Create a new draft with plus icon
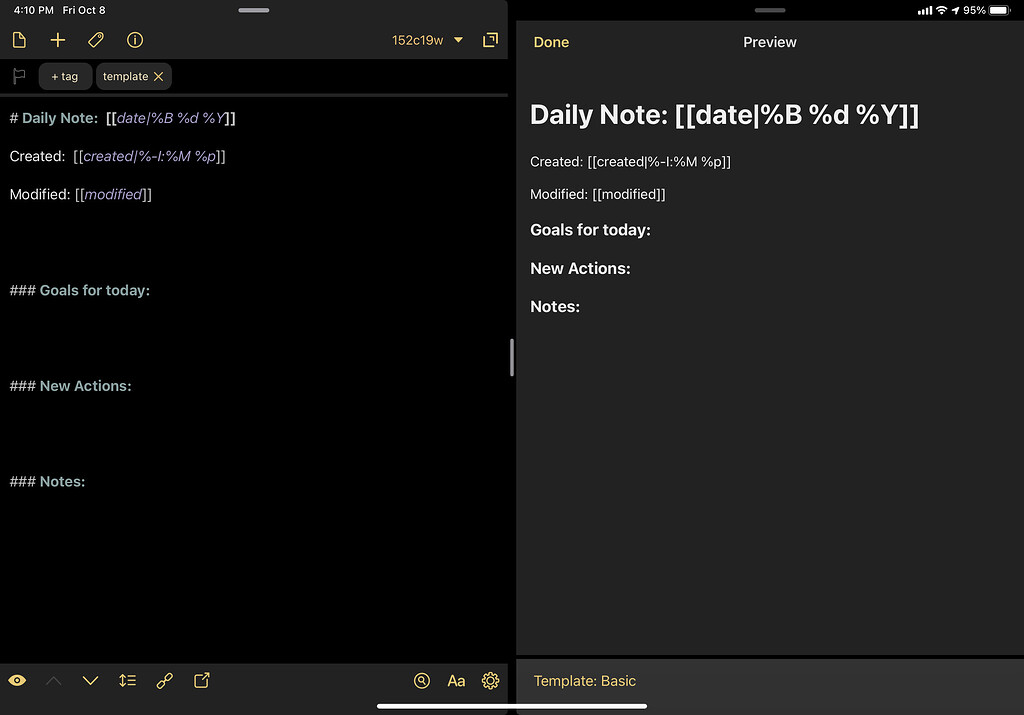This screenshot has height=715, width=1024. [58, 40]
